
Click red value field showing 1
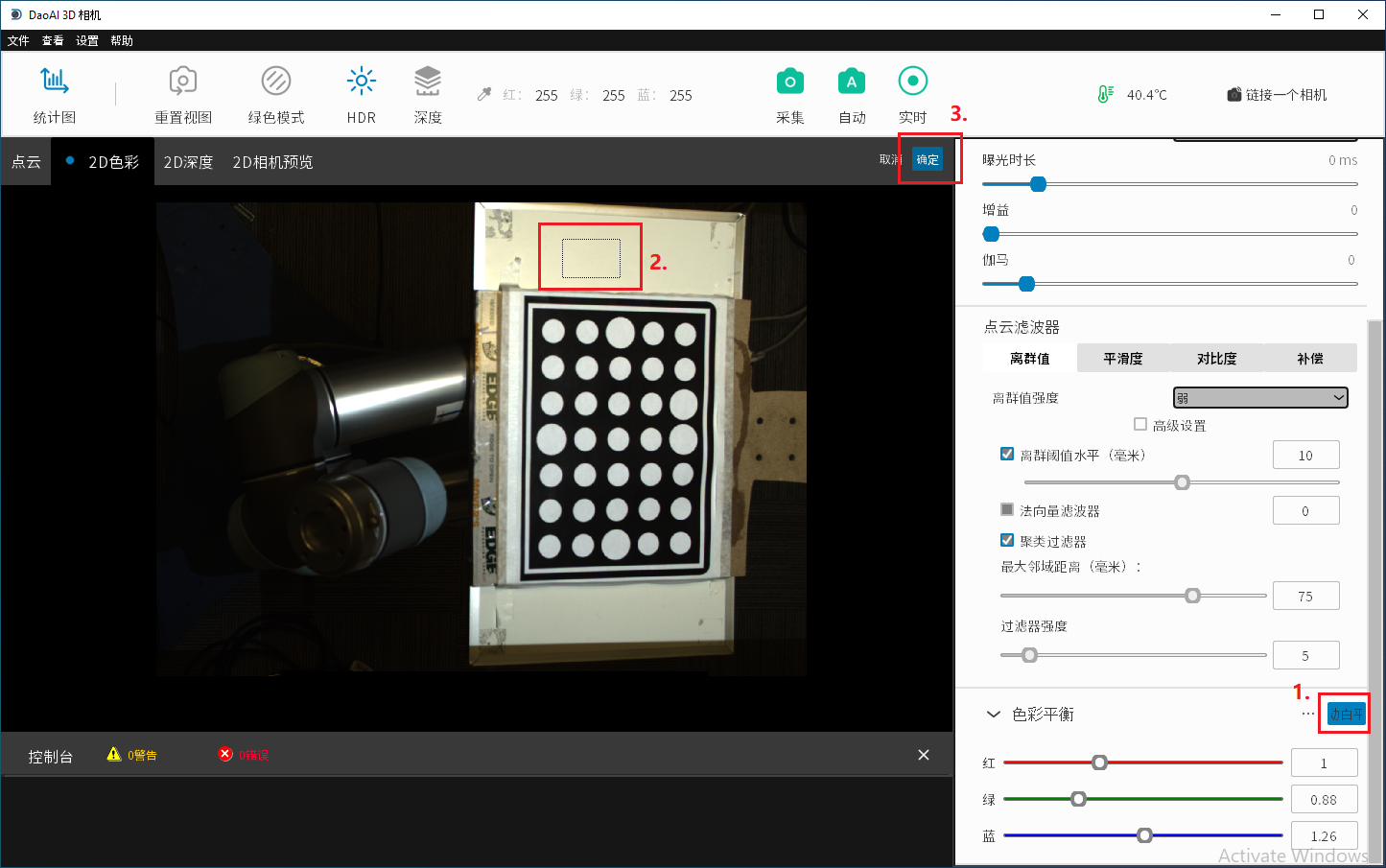pos(1325,763)
